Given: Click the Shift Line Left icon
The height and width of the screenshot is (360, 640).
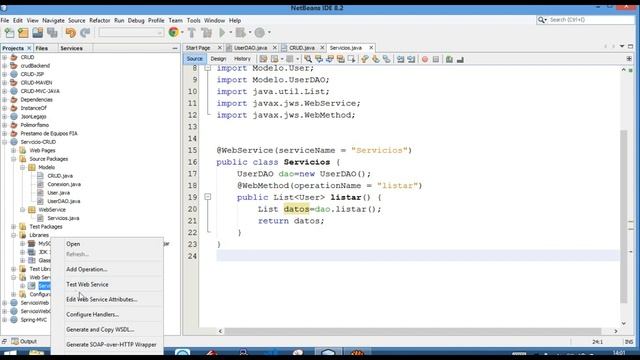Looking at the screenshot, I should [400, 60].
